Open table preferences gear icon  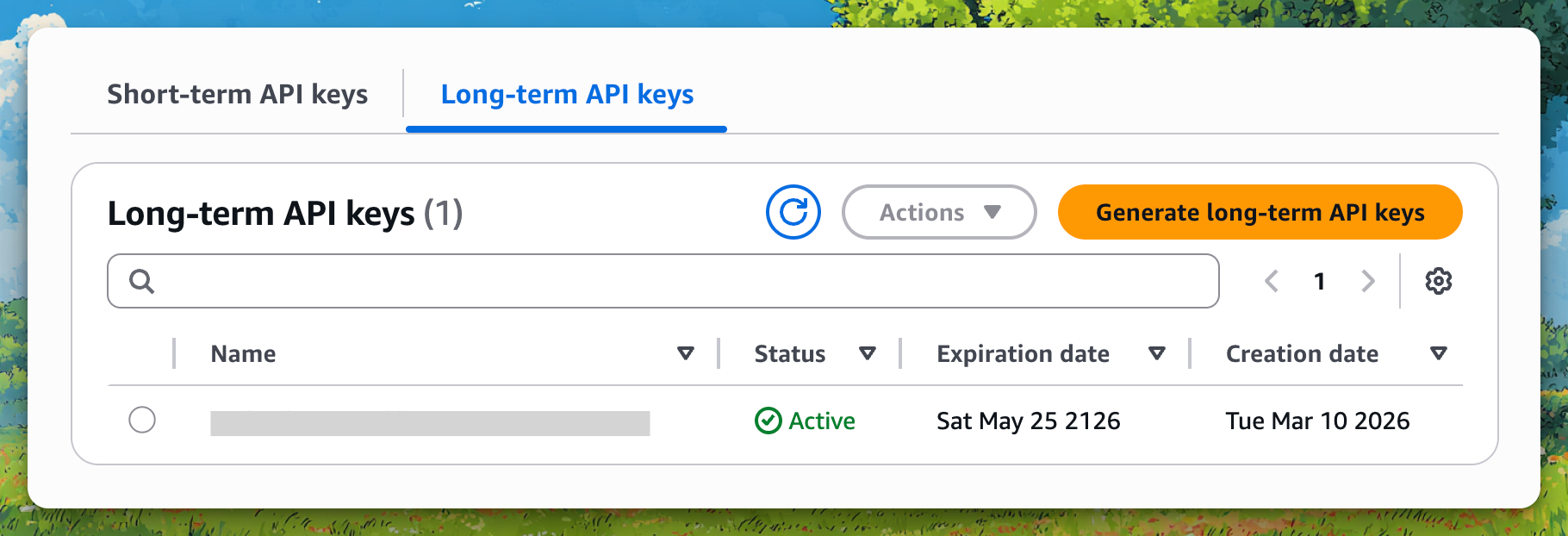1438,281
